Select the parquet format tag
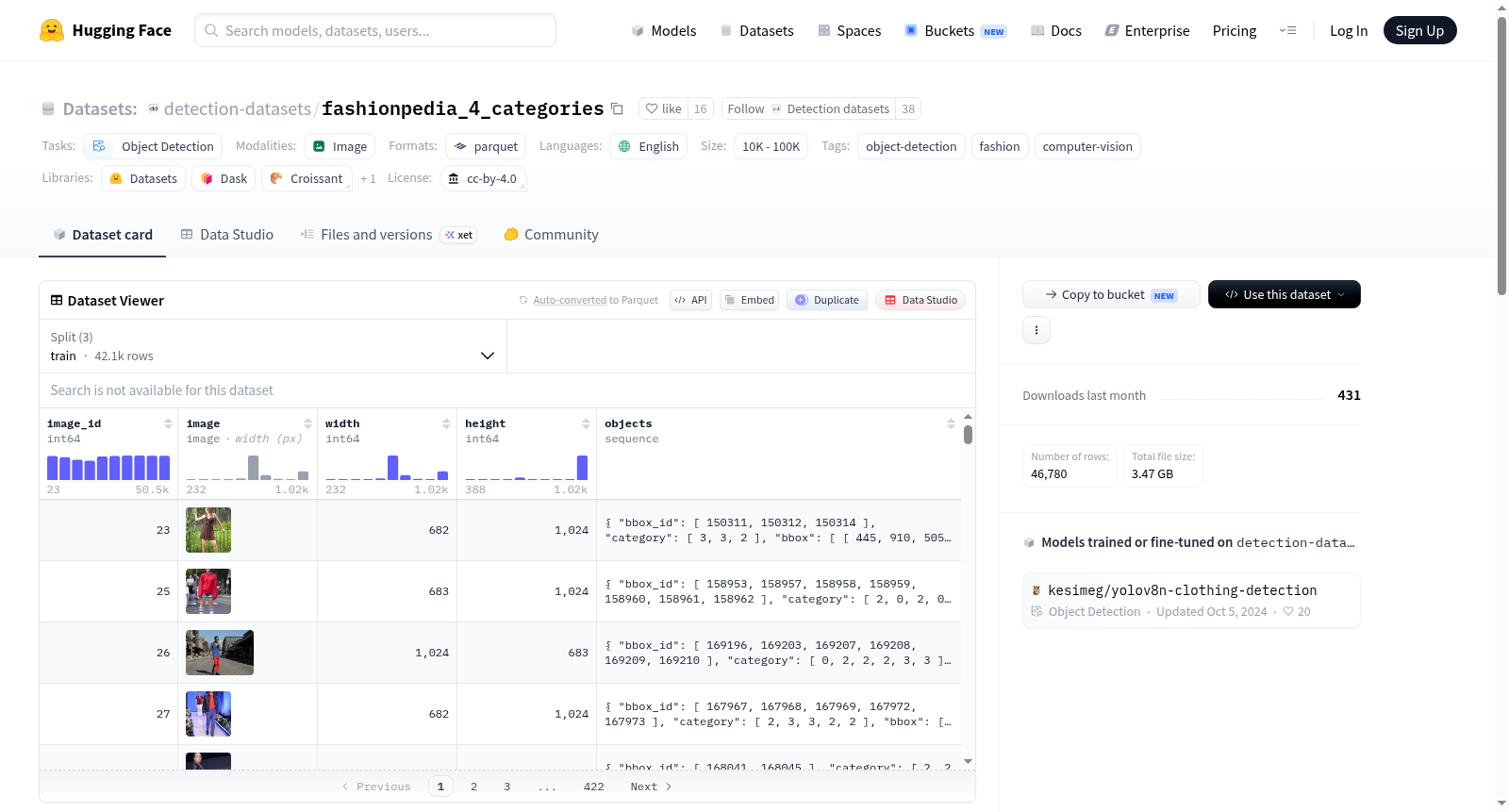The width and height of the screenshot is (1509, 812). coord(486,146)
